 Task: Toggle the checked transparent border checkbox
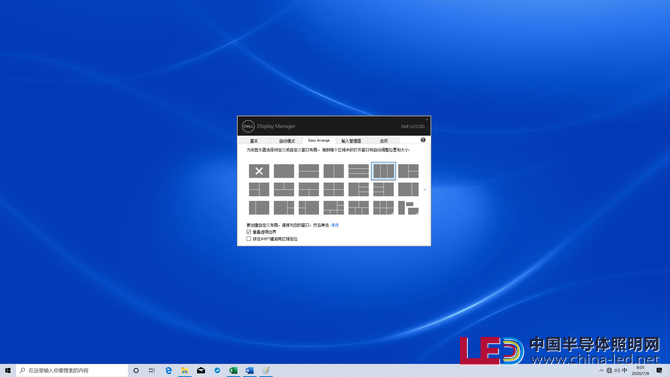tap(249, 232)
